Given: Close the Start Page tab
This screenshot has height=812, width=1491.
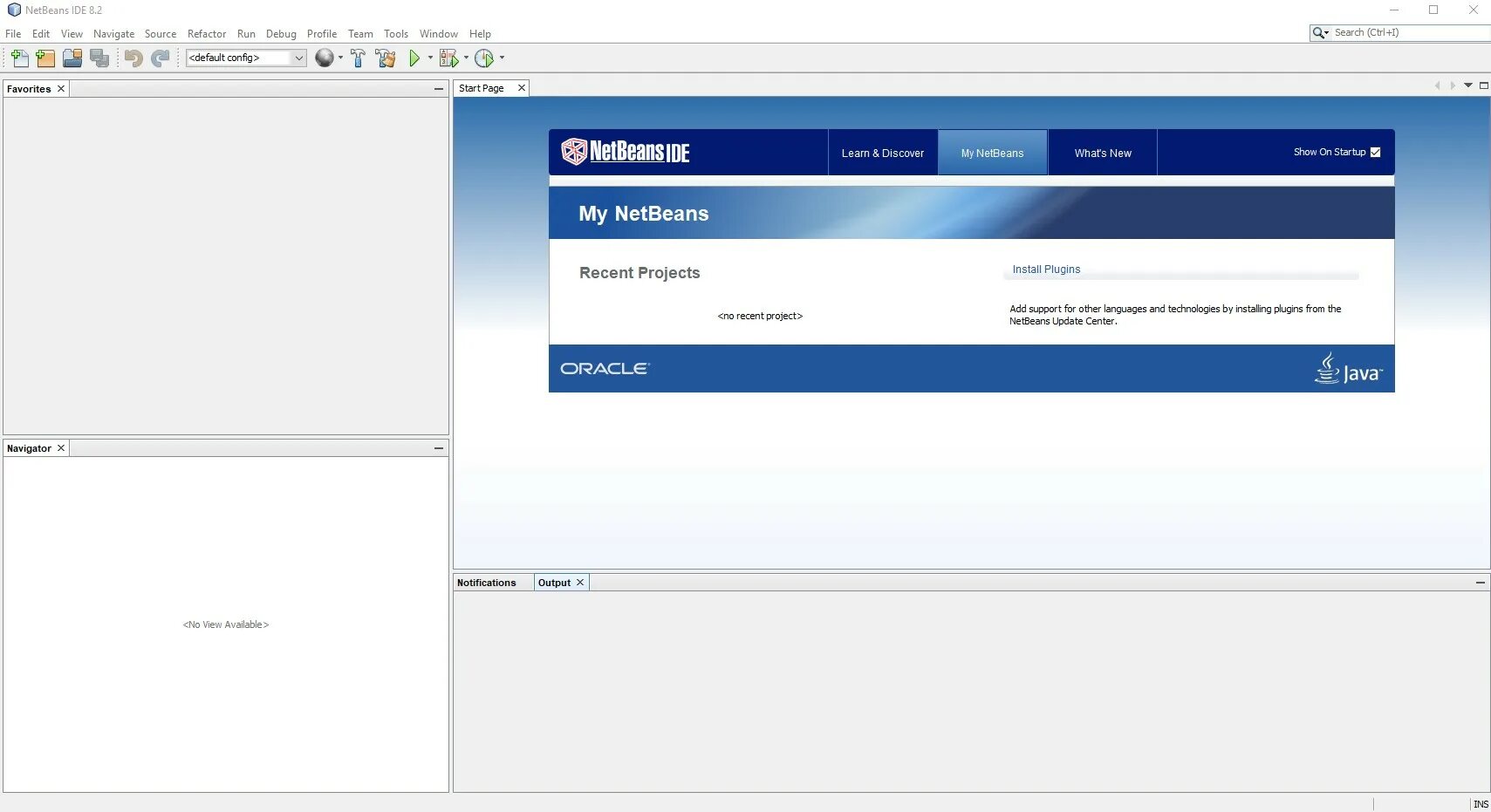Looking at the screenshot, I should (522, 88).
